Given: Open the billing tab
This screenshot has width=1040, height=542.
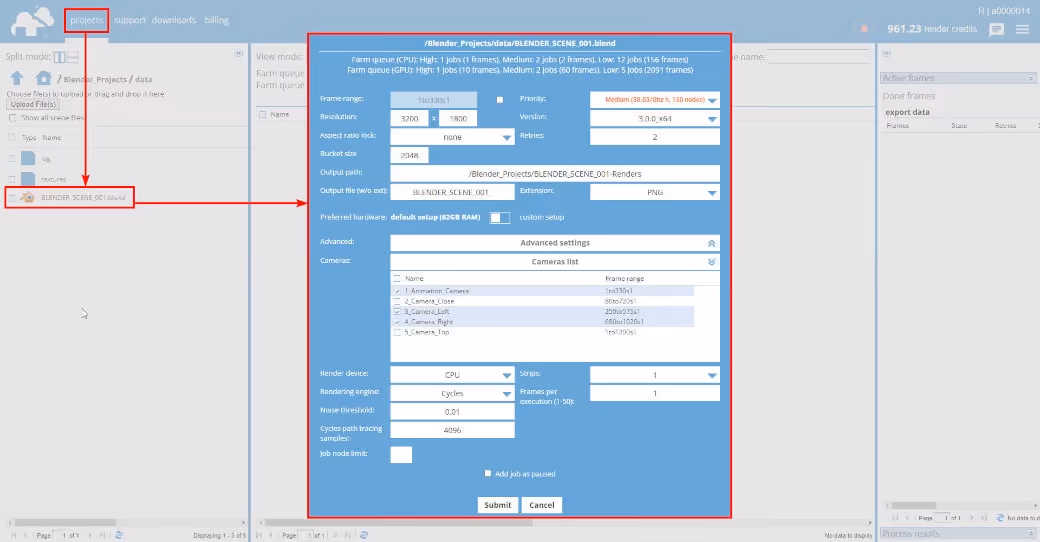Looking at the screenshot, I should 216,20.
